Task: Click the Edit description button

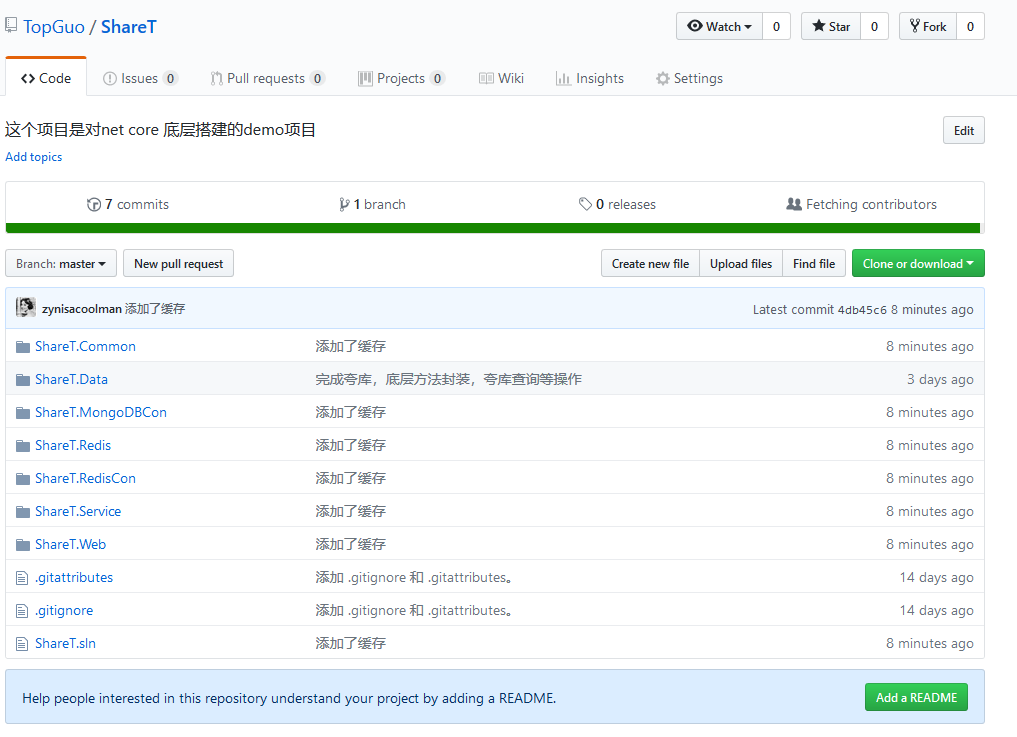Action: point(964,130)
